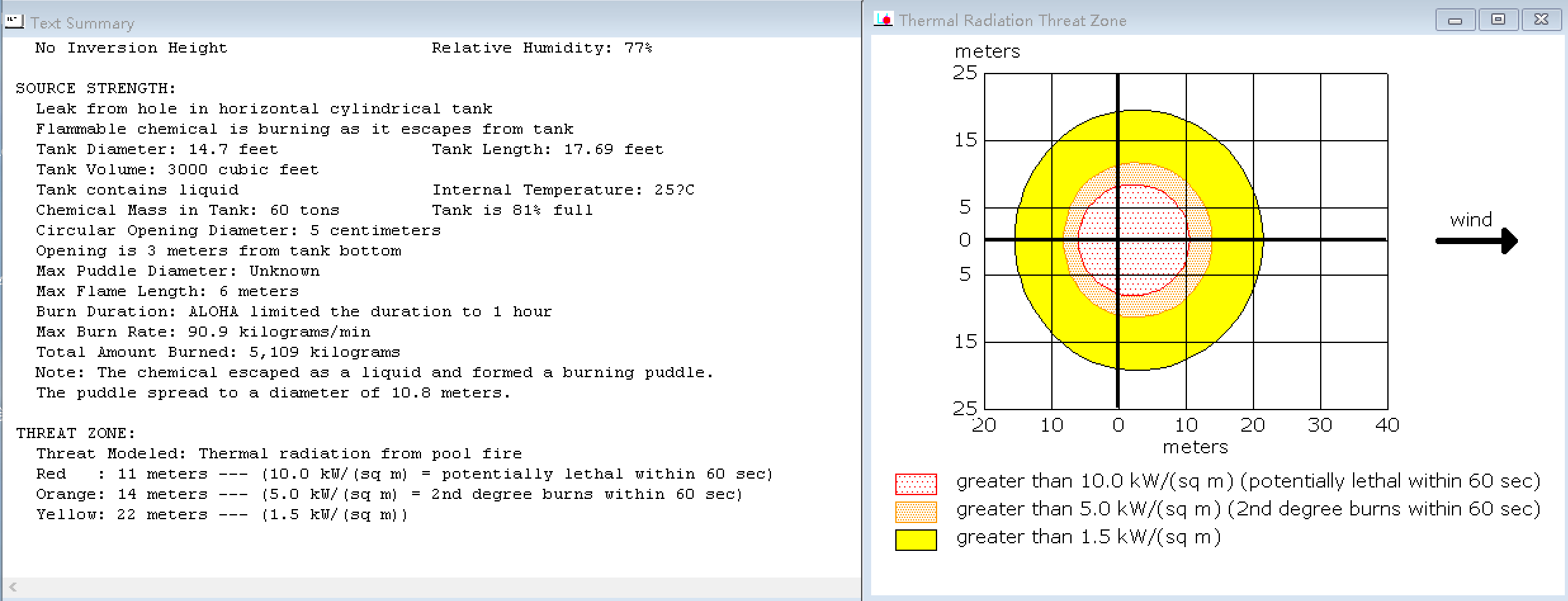The height and width of the screenshot is (601, 1568).
Task: Click 'Tank Volume: 3000 cubic feet' line
Action: 178,169
